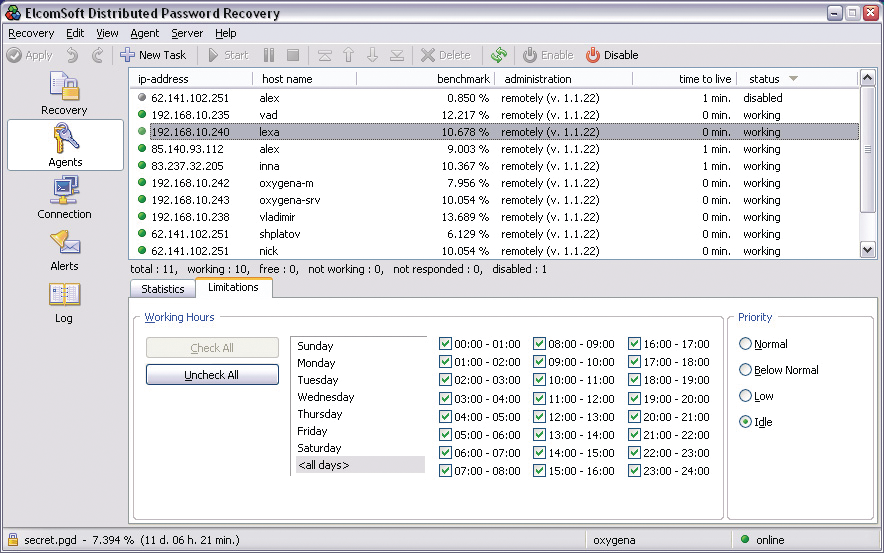Open the Agents section in sidebar

click(x=65, y=145)
